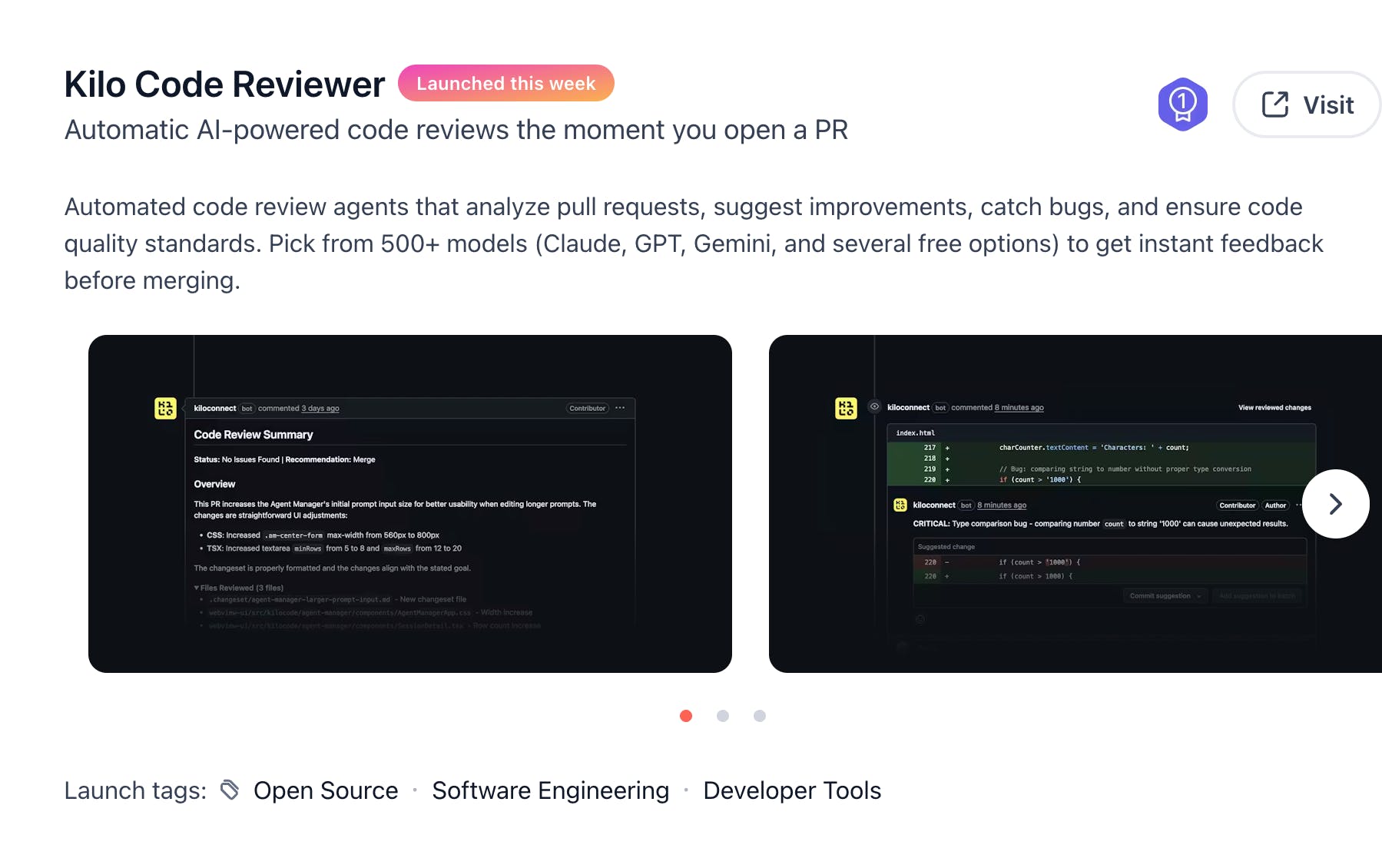Screen dimensions: 1382x868
Task: Open the index.html review screenshot
Action: [1075, 504]
